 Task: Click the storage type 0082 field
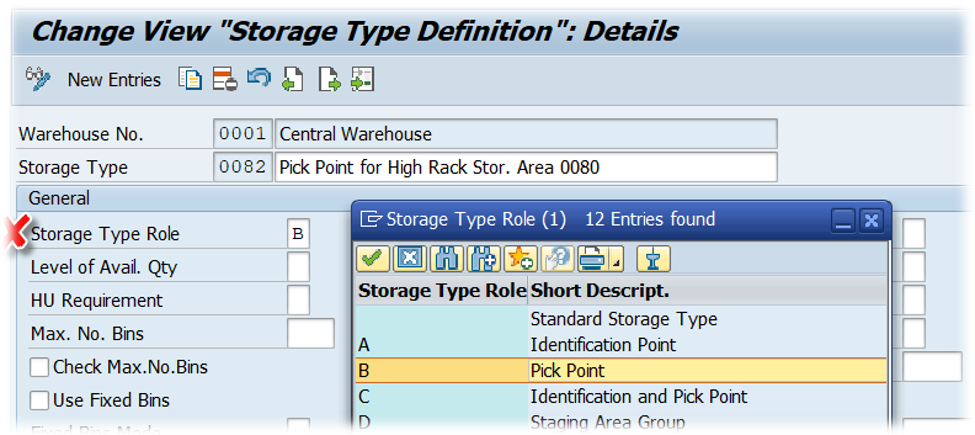pos(243,167)
